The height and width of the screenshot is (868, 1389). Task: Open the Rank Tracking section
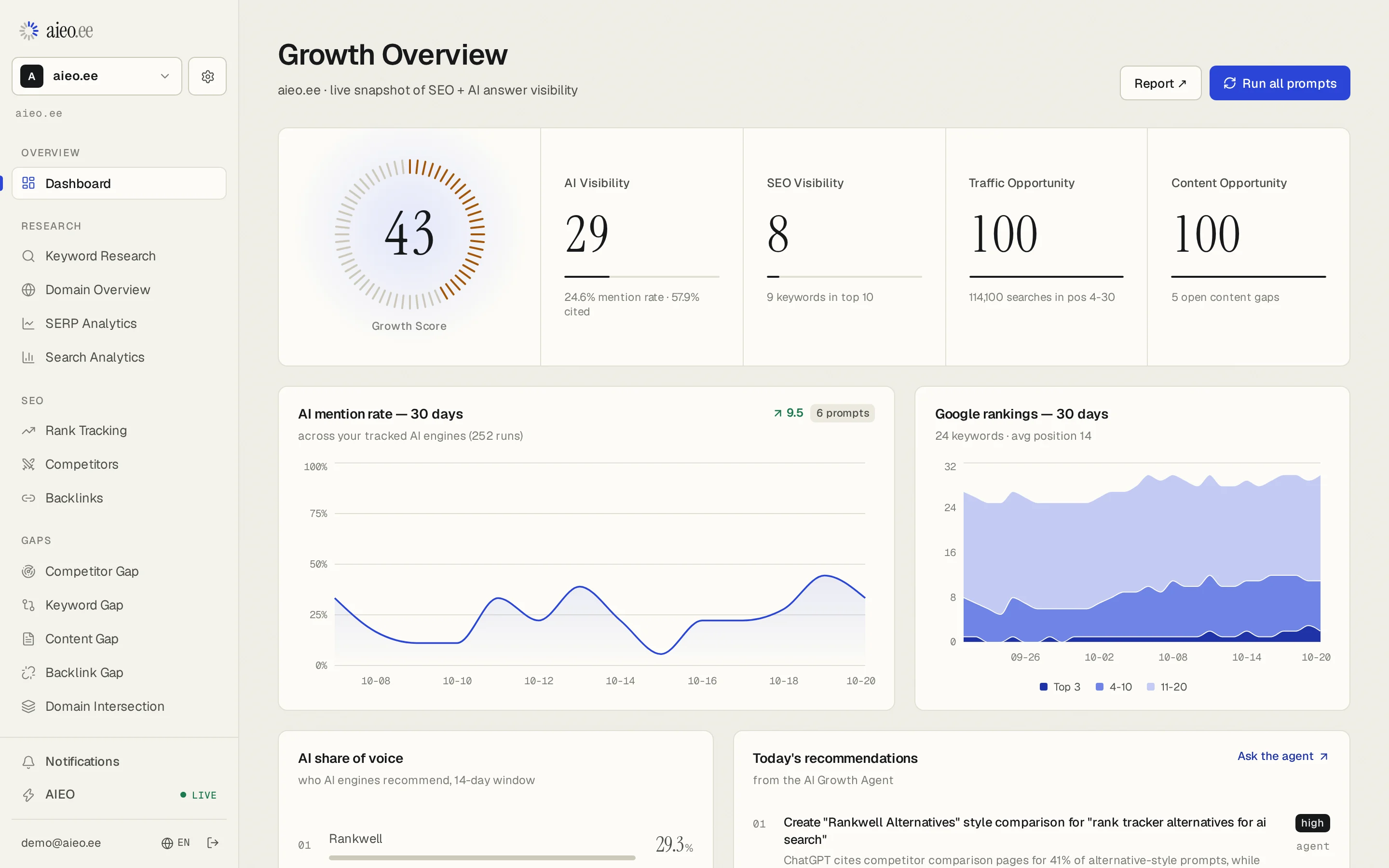pos(119,431)
